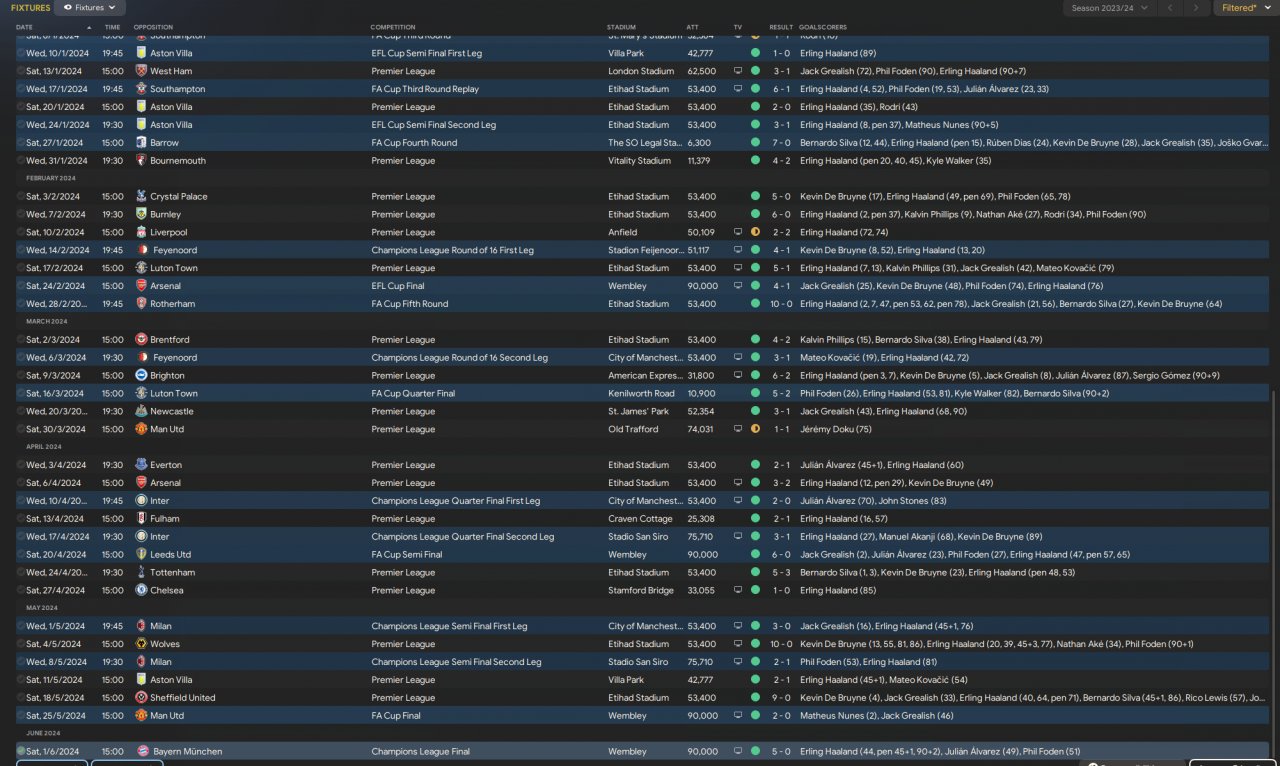Tick the row circle for Sat 24/2/2024 Arsenal
Viewport: 1280px width, 766px height.
point(21,286)
